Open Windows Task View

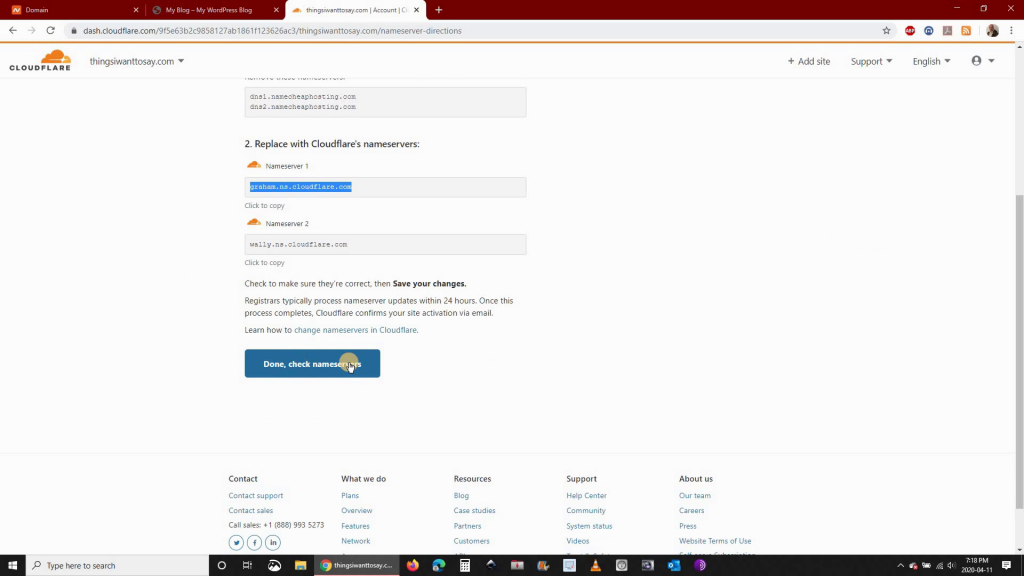(x=248, y=566)
